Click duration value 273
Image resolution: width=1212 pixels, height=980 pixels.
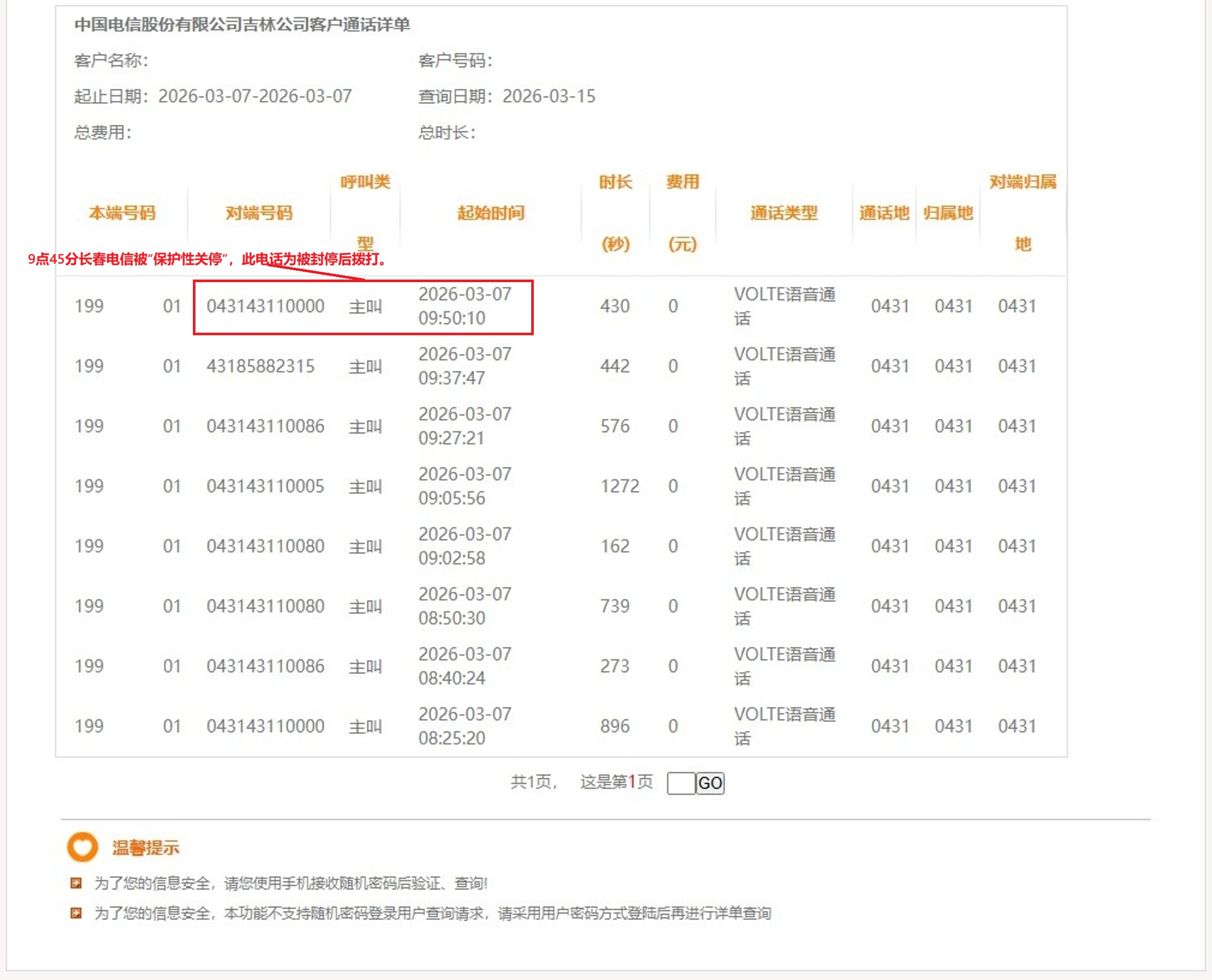[x=615, y=666]
